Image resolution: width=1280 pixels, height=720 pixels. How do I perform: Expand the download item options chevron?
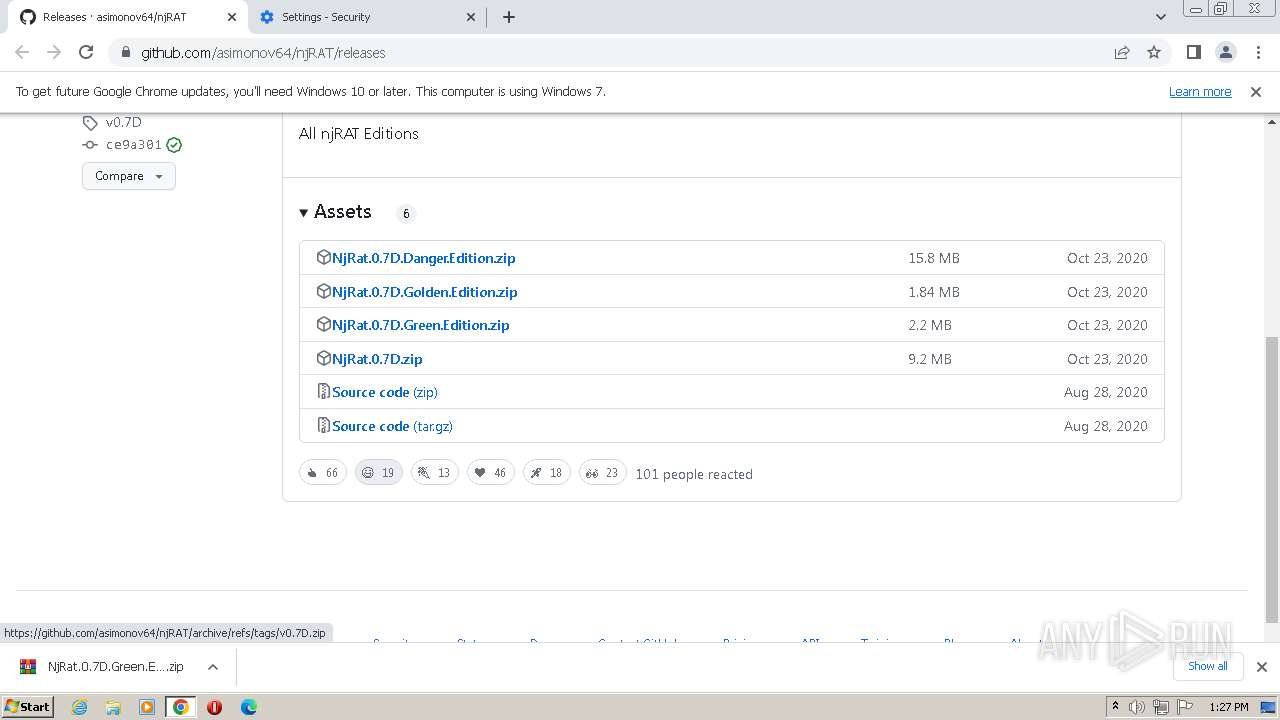213,666
